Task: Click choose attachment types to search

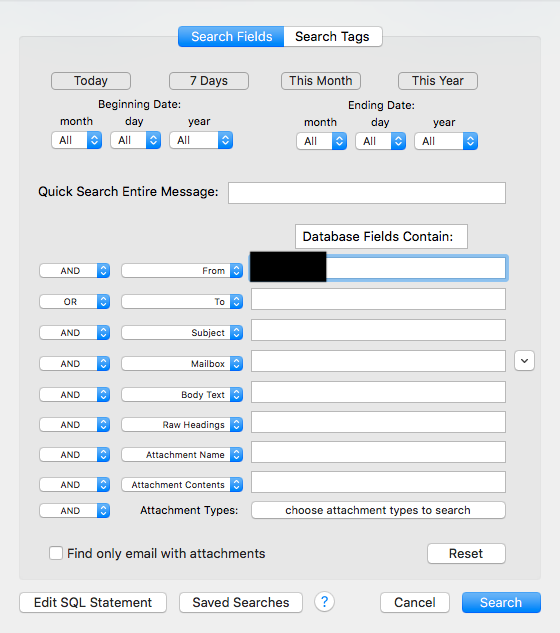Action: (x=378, y=510)
